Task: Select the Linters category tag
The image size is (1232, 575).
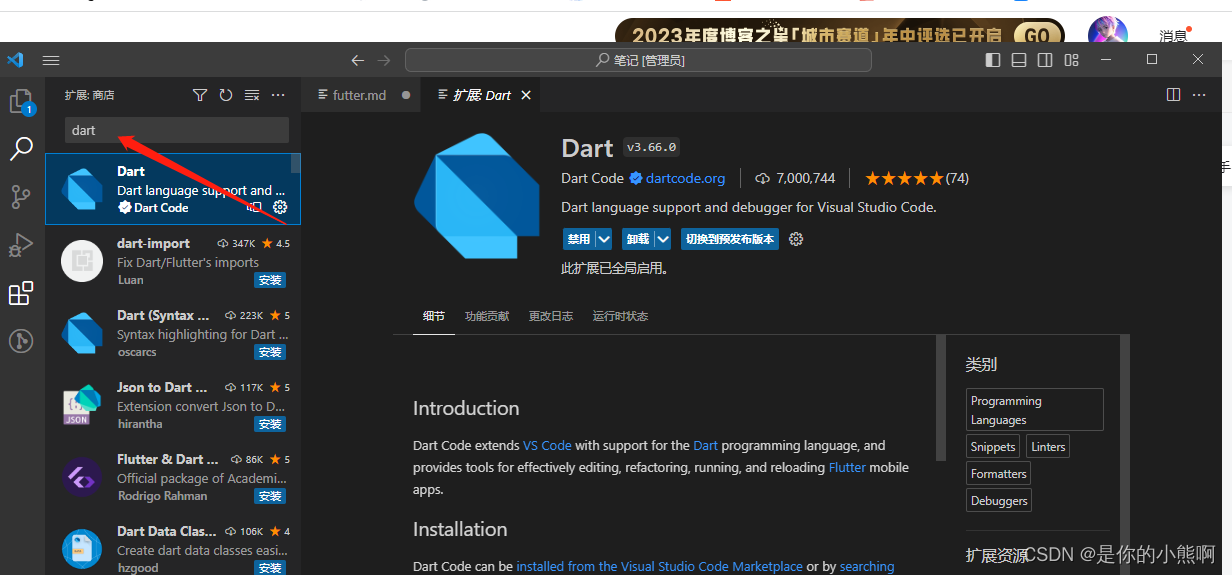Action: [1048, 447]
